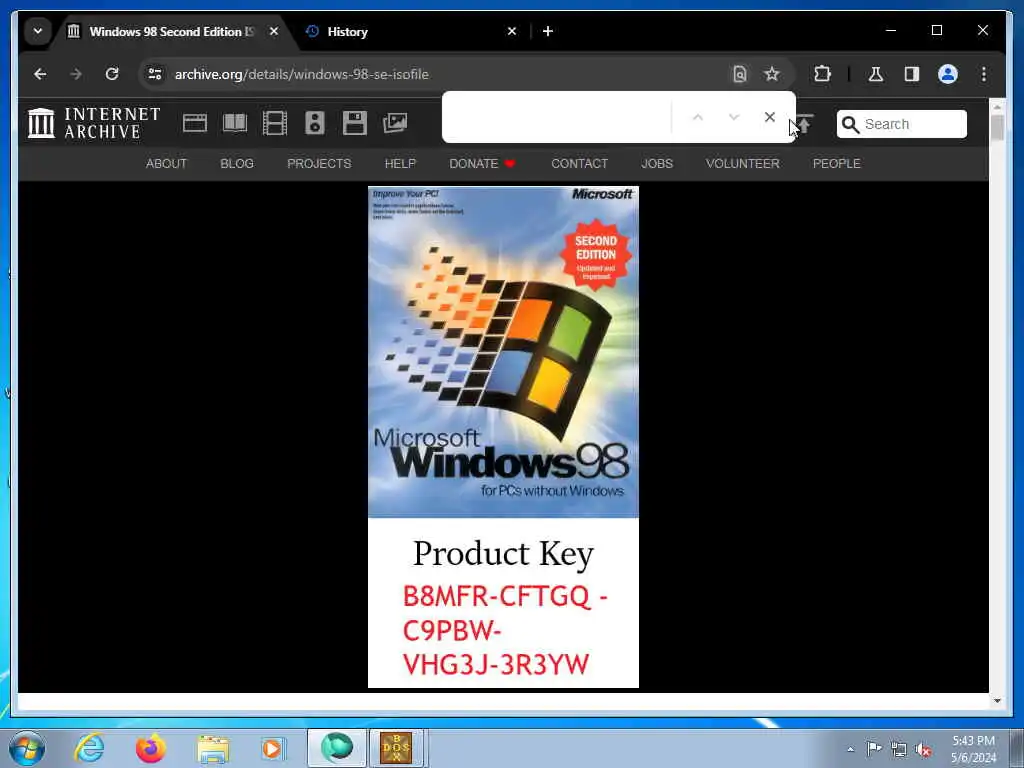Open the DONATE link
Image resolution: width=1024 pixels, height=768 pixels.
click(x=482, y=164)
